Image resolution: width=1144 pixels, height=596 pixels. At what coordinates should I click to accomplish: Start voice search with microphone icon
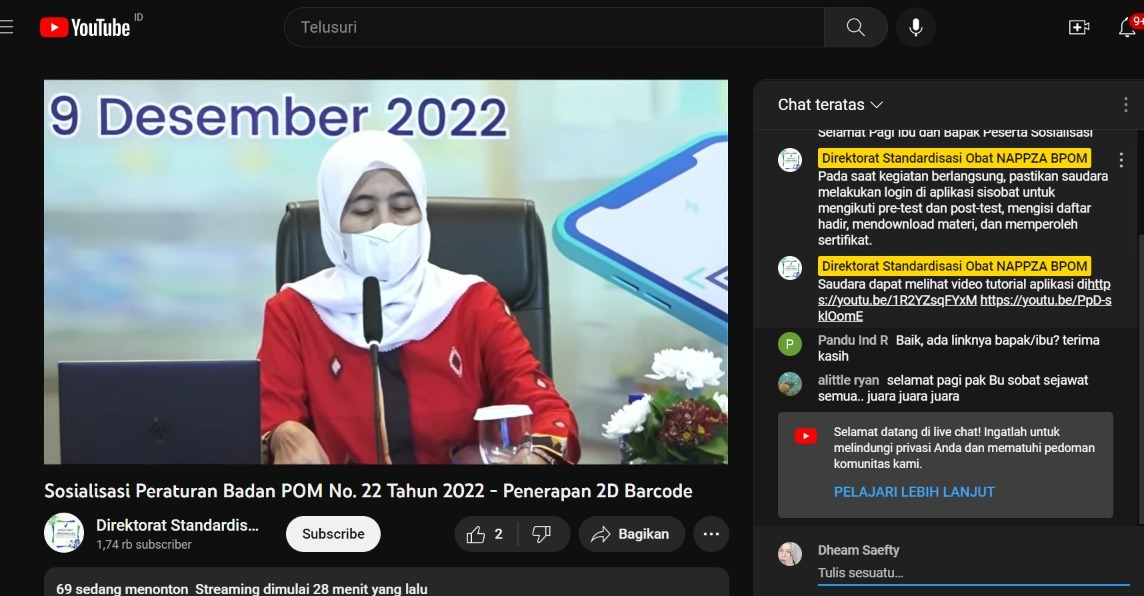[x=915, y=28]
